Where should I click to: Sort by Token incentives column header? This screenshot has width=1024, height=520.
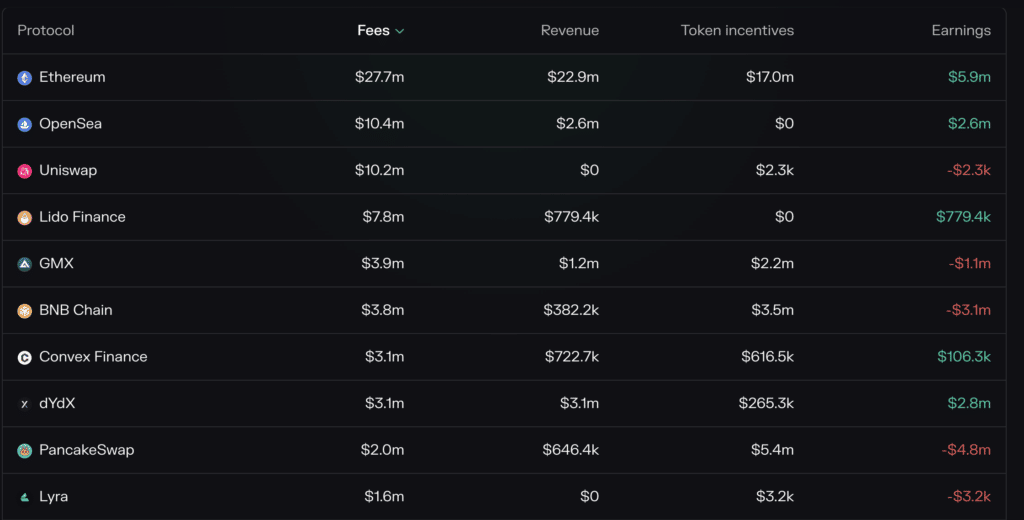pyautogui.click(x=737, y=30)
